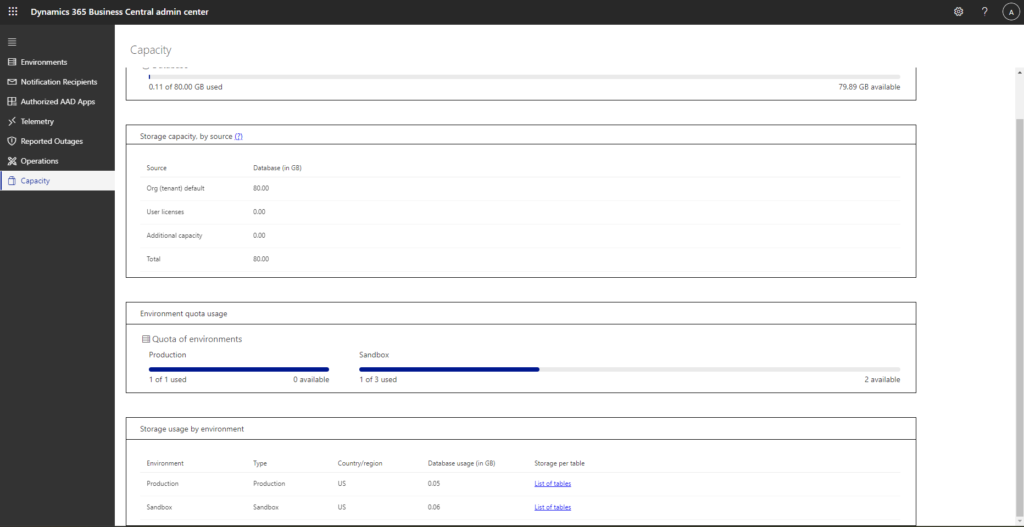Open storage capacity help (?) link

click(x=238, y=136)
